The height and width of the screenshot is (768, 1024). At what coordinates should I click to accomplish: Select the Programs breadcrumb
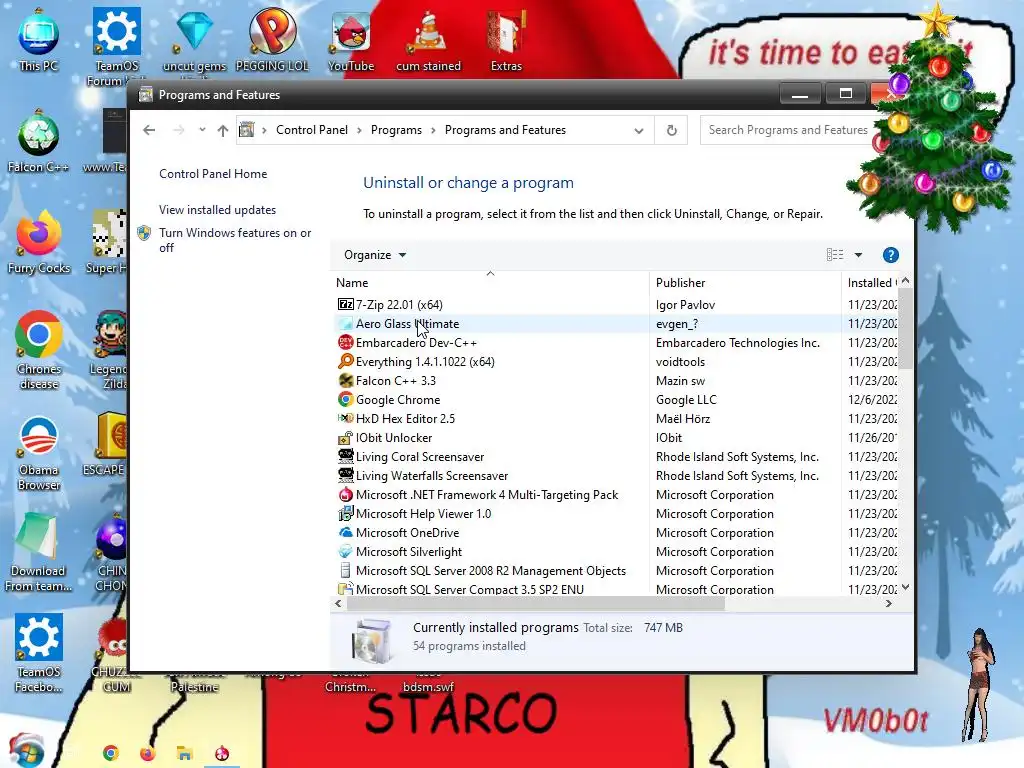[396, 130]
